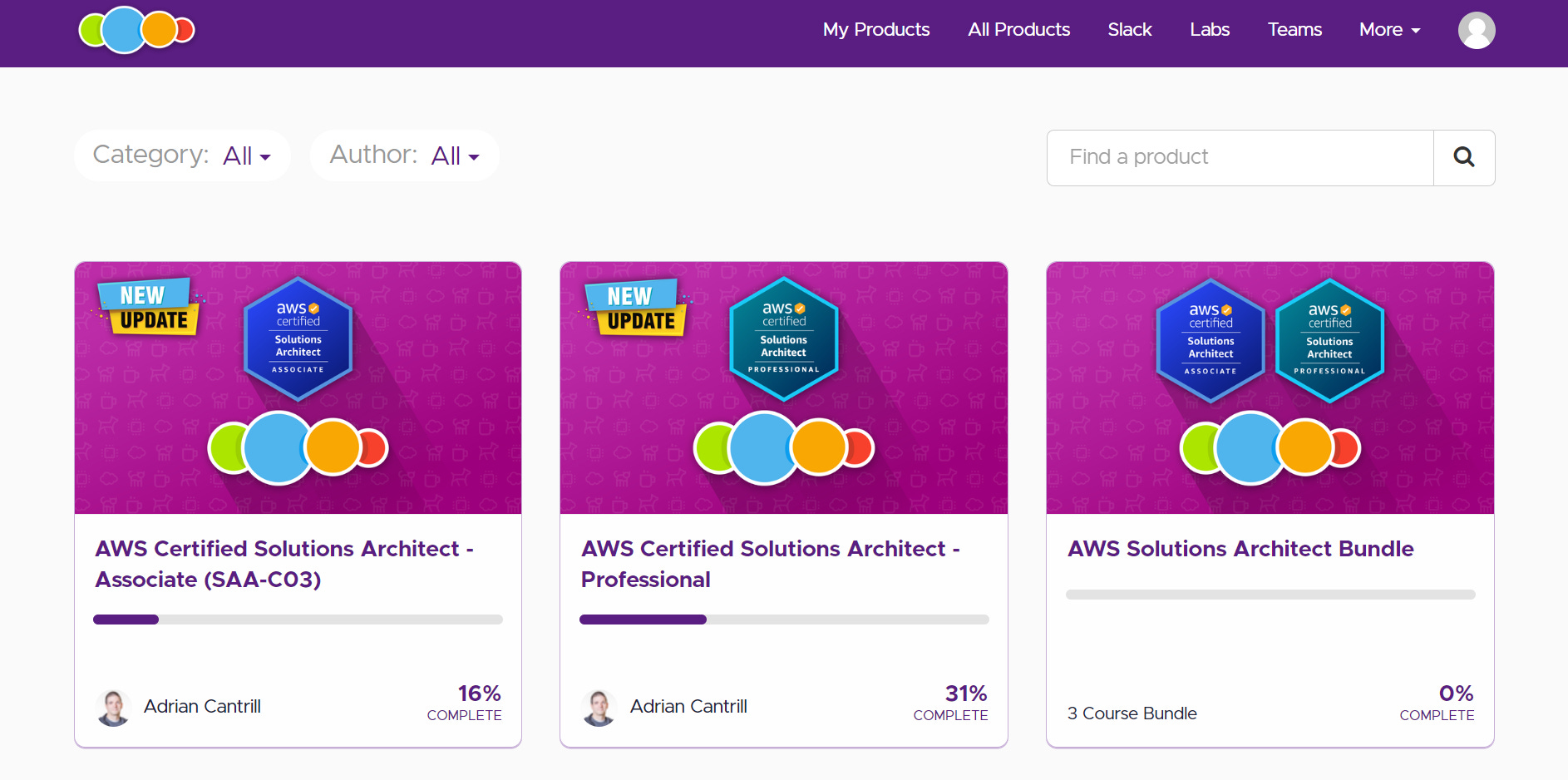Click the Associate hexagon badge on the SAA-C03 card
Image resolution: width=1568 pixels, height=780 pixels.
pos(298,338)
